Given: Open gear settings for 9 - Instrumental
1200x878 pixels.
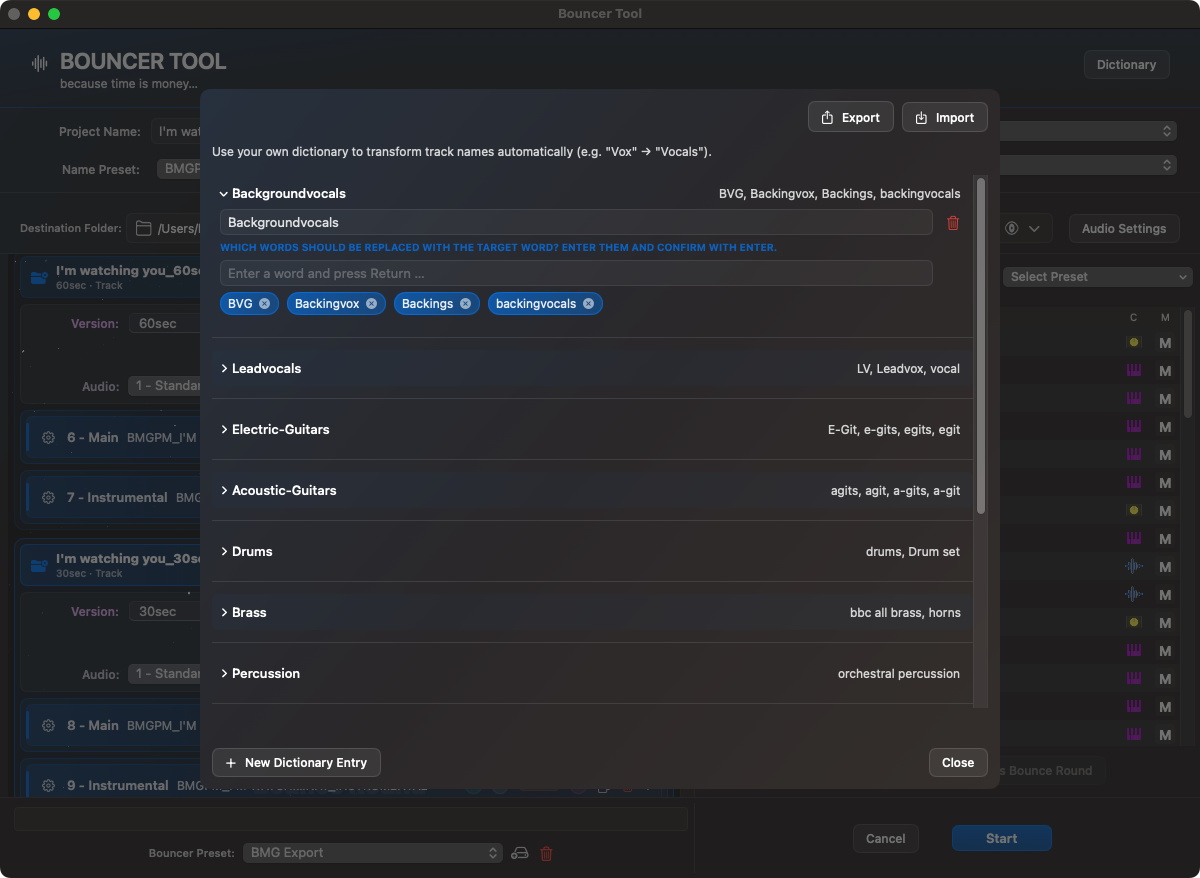Looking at the screenshot, I should click(48, 786).
